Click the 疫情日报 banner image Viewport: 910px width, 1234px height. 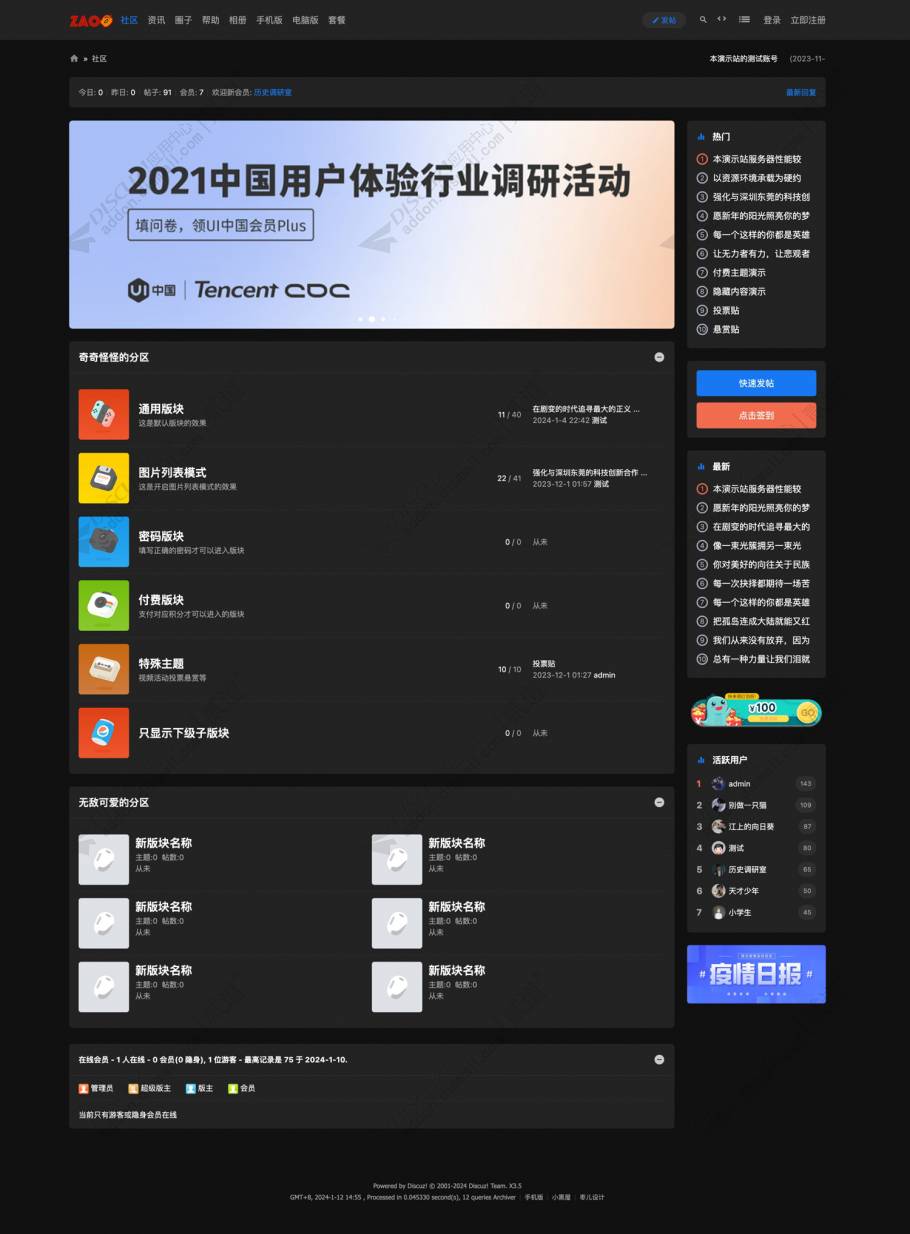coord(756,974)
